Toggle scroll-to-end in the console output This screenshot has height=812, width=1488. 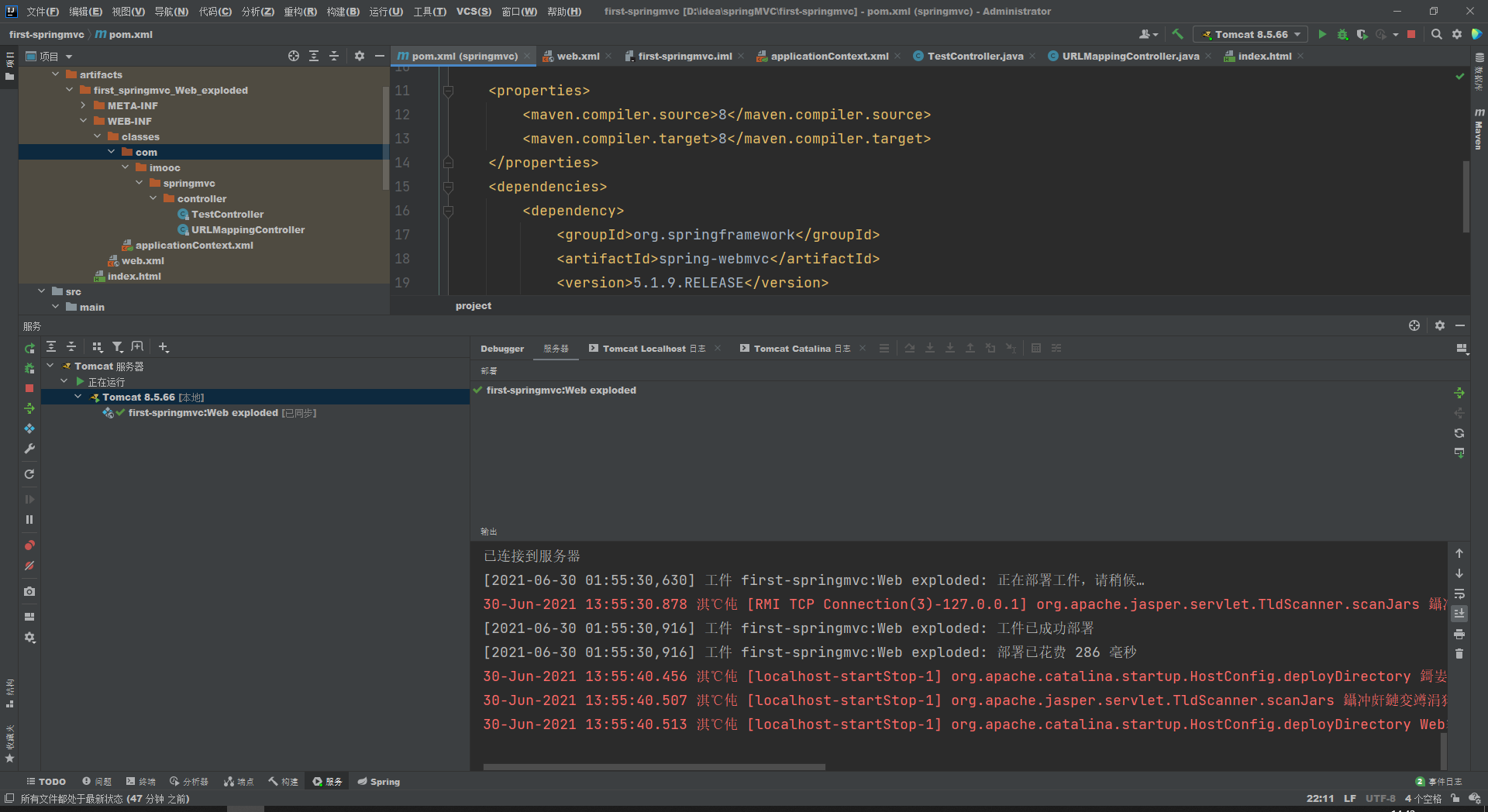tap(1459, 614)
